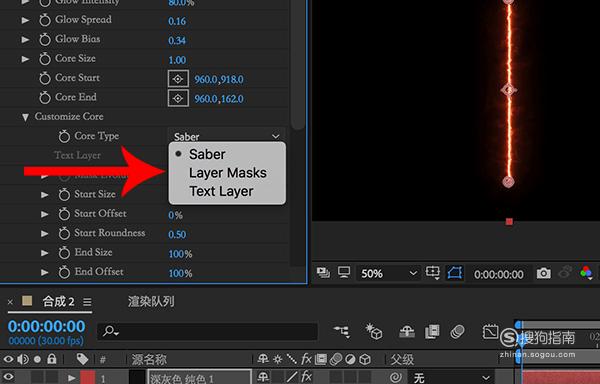600x384 pixels.
Task: Click the Core Start point picker crosshair
Action: click(178, 79)
